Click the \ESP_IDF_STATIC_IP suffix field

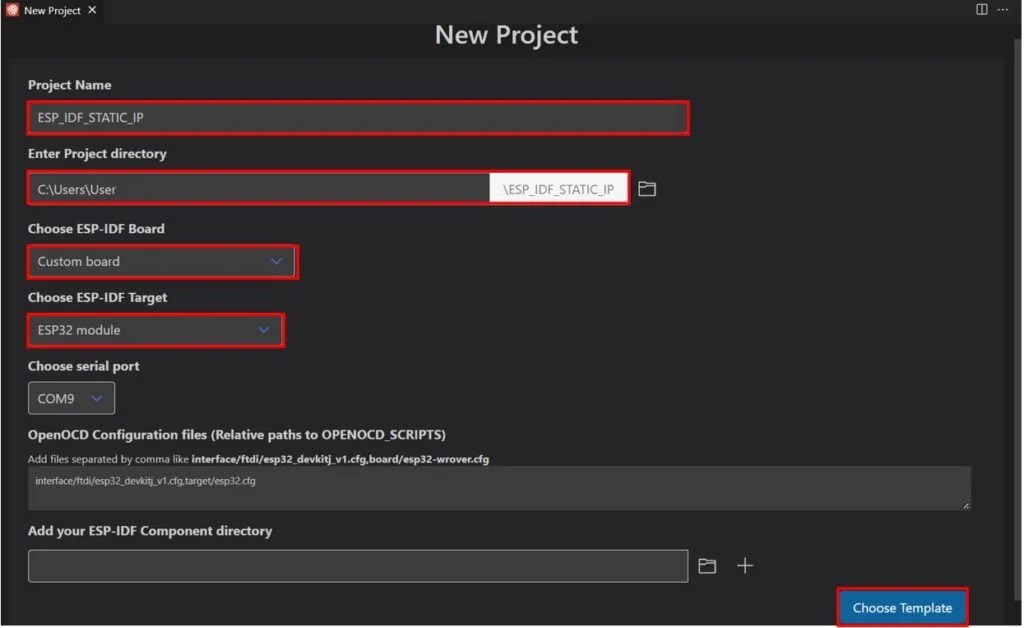[x=558, y=188]
